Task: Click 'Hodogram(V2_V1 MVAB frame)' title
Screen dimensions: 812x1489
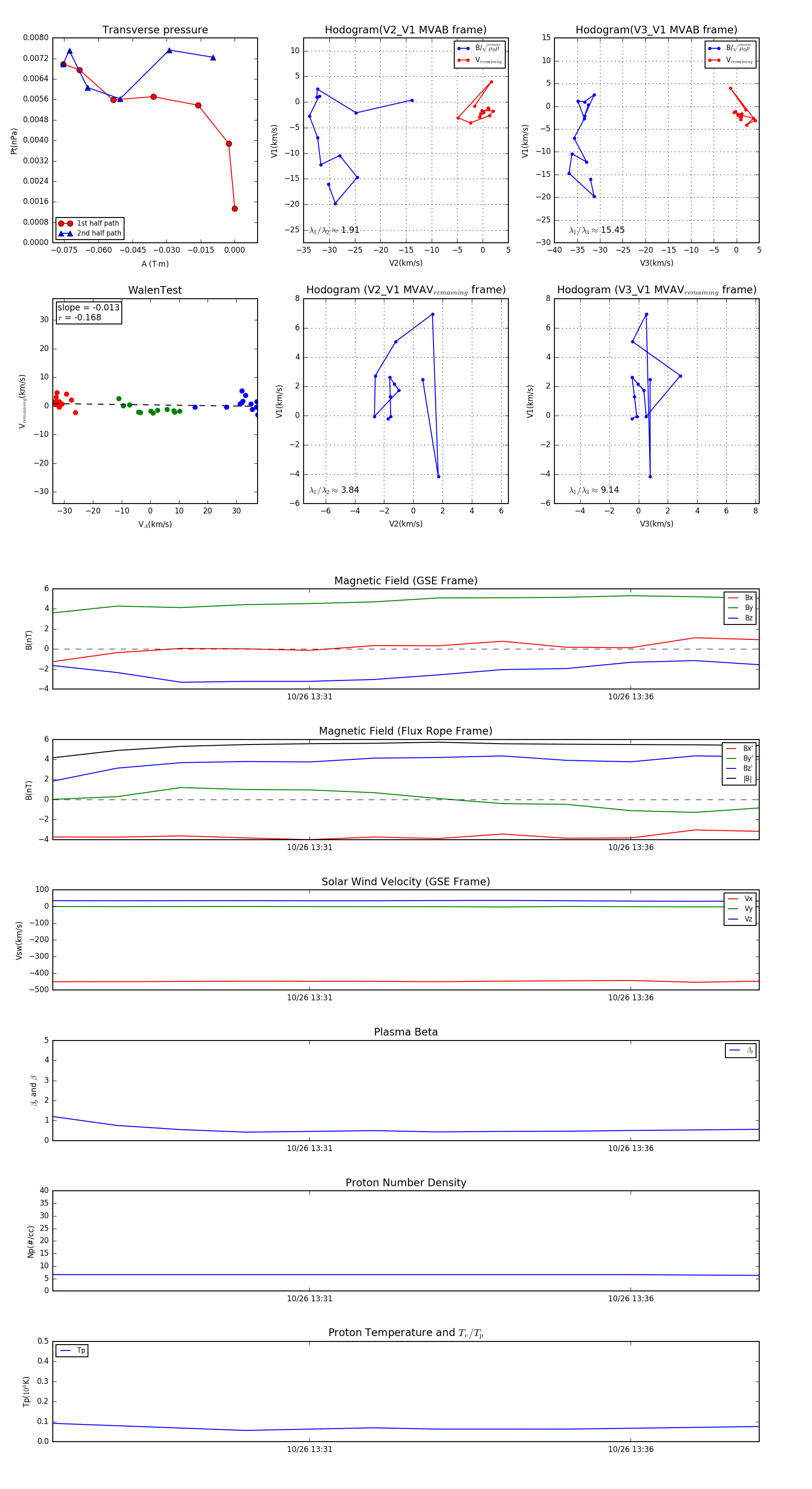Action: (x=406, y=30)
